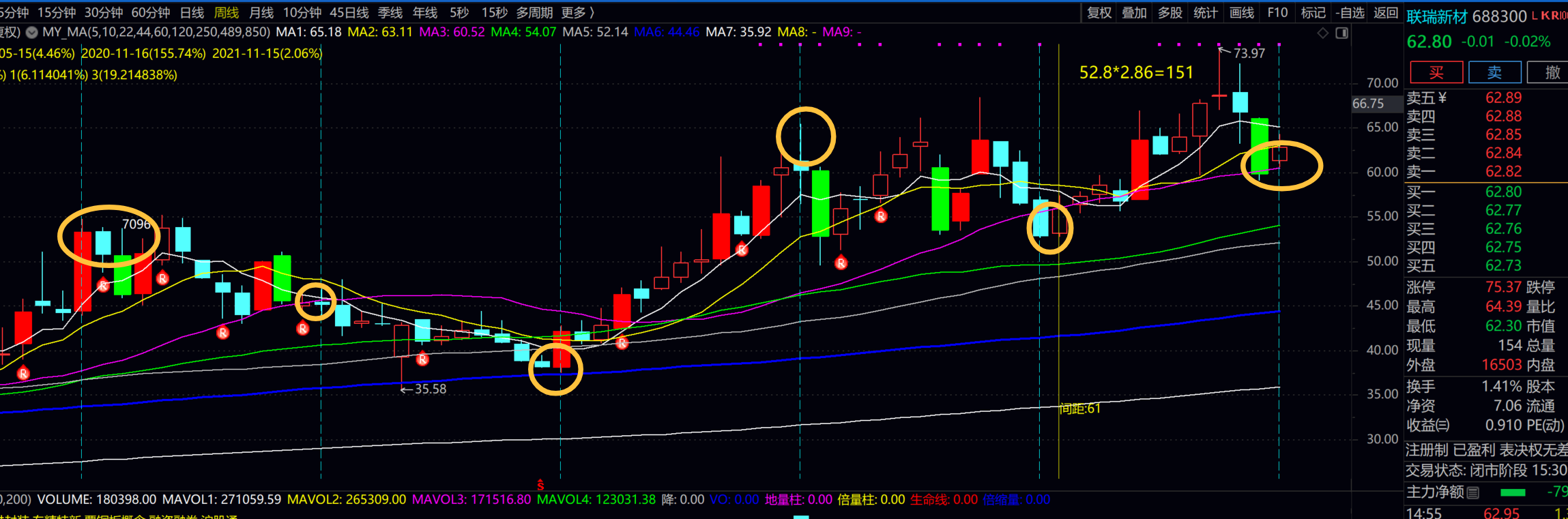Toggle the side panel layout icon
1568x519 pixels.
[x=1341, y=33]
